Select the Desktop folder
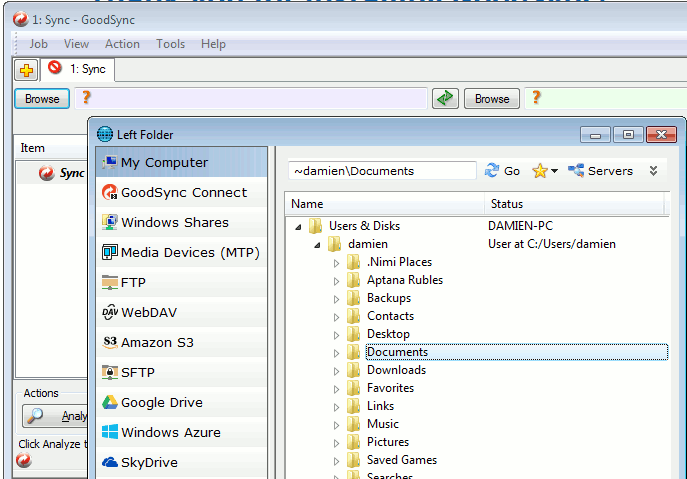 coord(388,334)
